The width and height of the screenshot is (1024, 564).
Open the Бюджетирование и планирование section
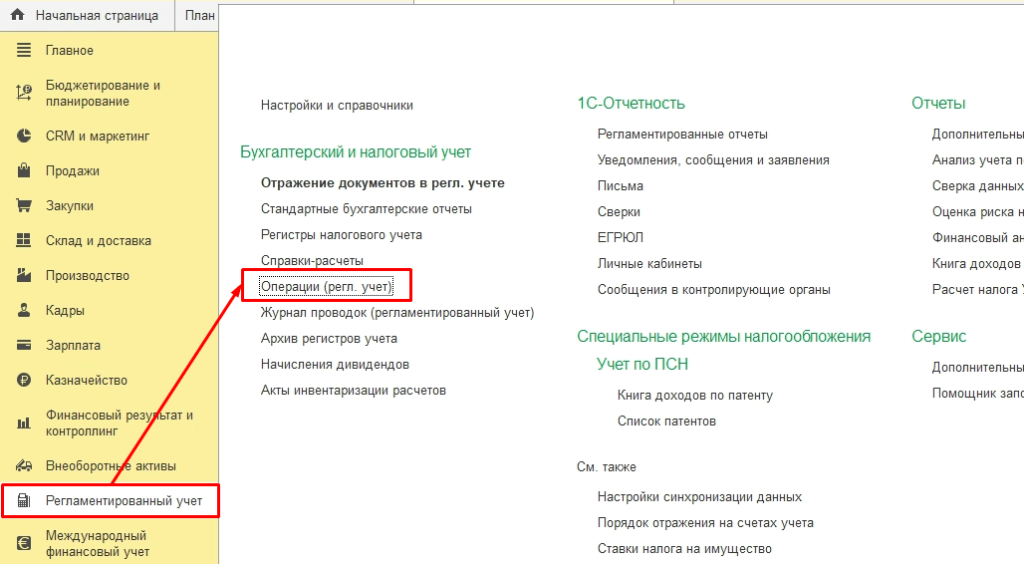103,93
